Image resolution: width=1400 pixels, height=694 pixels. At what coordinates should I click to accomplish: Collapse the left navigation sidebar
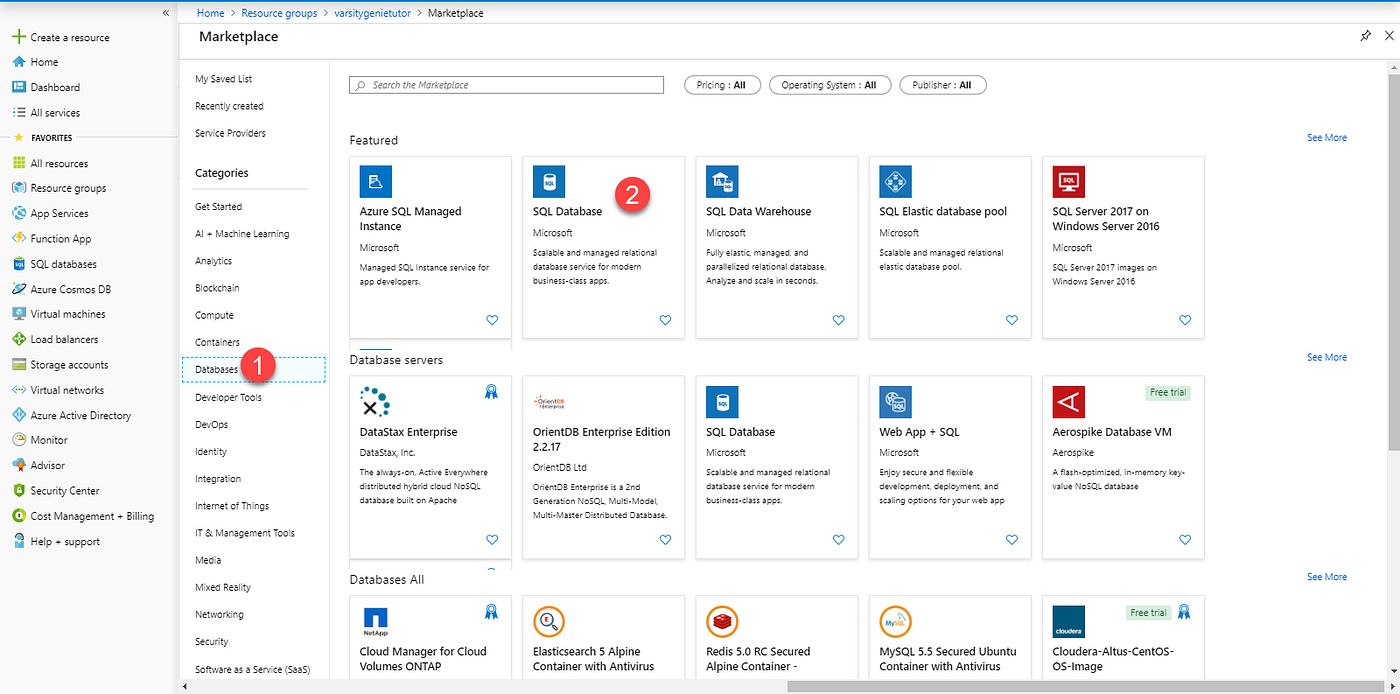pyautogui.click(x=166, y=13)
